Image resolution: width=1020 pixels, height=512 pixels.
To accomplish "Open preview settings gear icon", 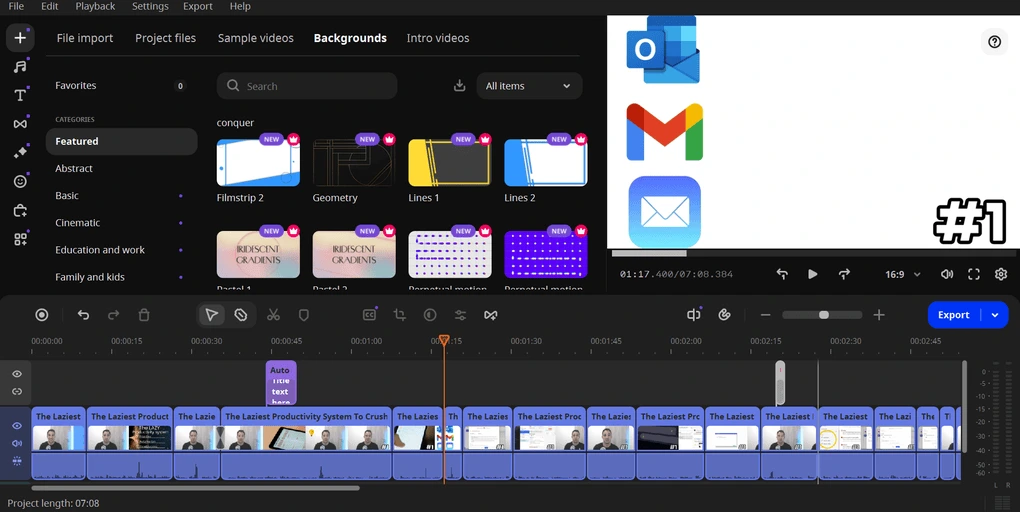I will pyautogui.click(x=1001, y=274).
